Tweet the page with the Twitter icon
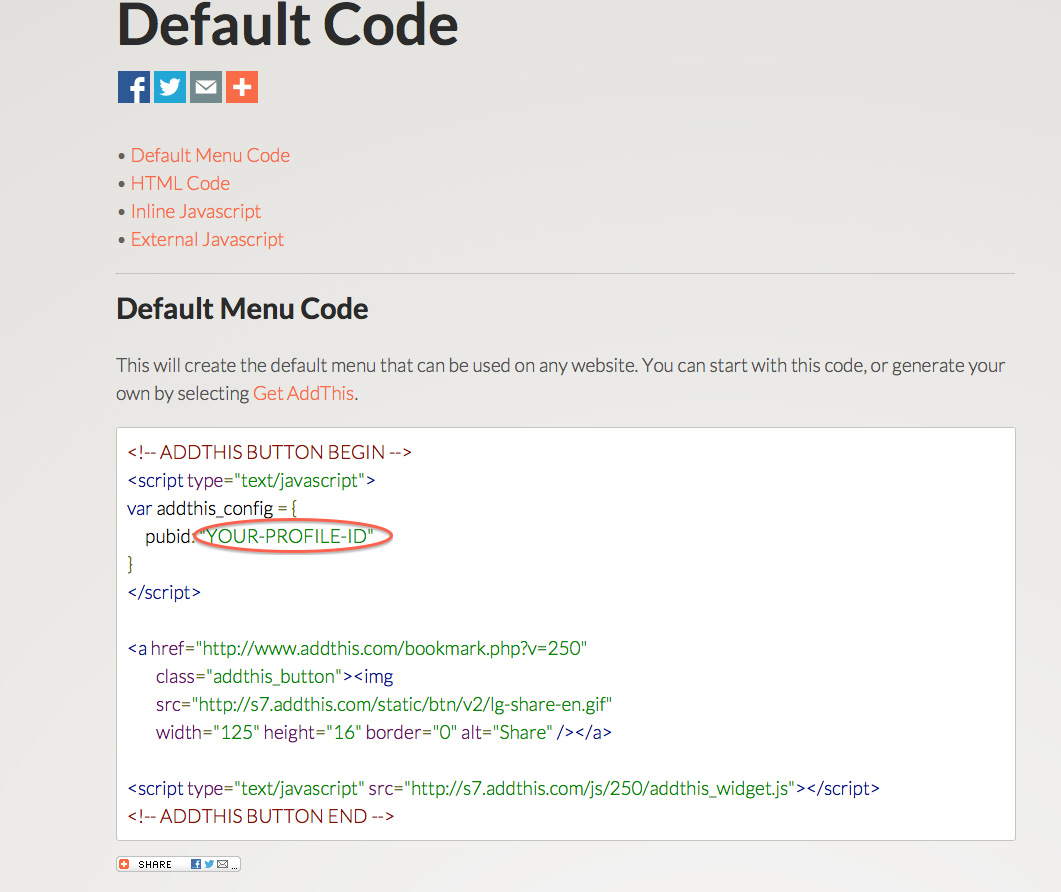This screenshot has width=1061, height=892. pyautogui.click(x=170, y=87)
